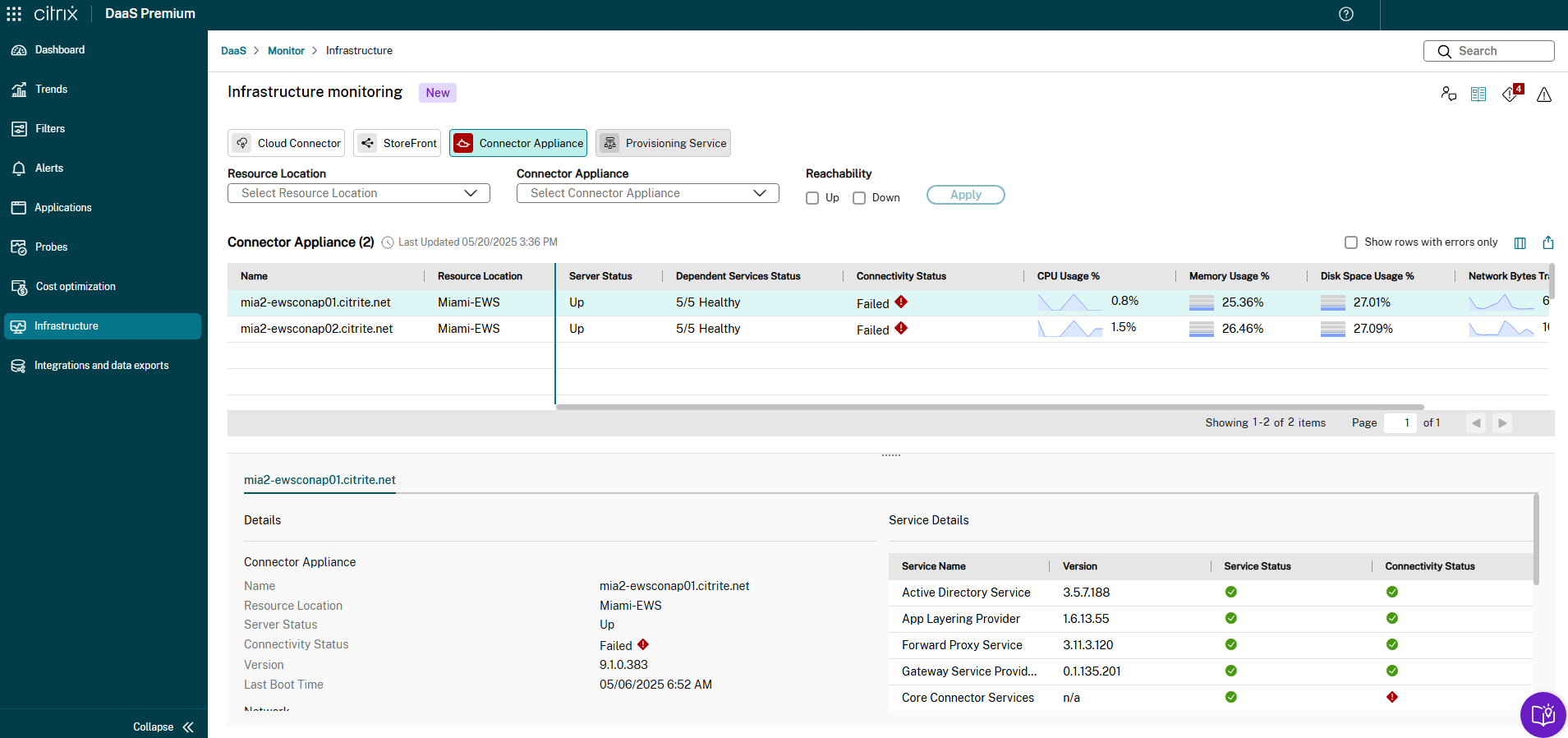Open the column chooser icon
Image resolution: width=1568 pixels, height=738 pixels.
tap(1520, 243)
